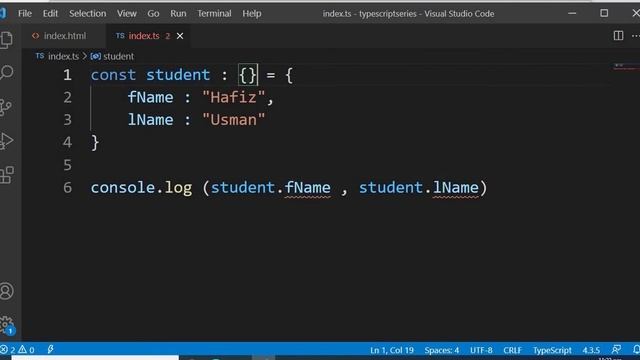Screen dimensions: 640x360
Task: Change indentation via Spaces: 4
Action: [442, 350]
